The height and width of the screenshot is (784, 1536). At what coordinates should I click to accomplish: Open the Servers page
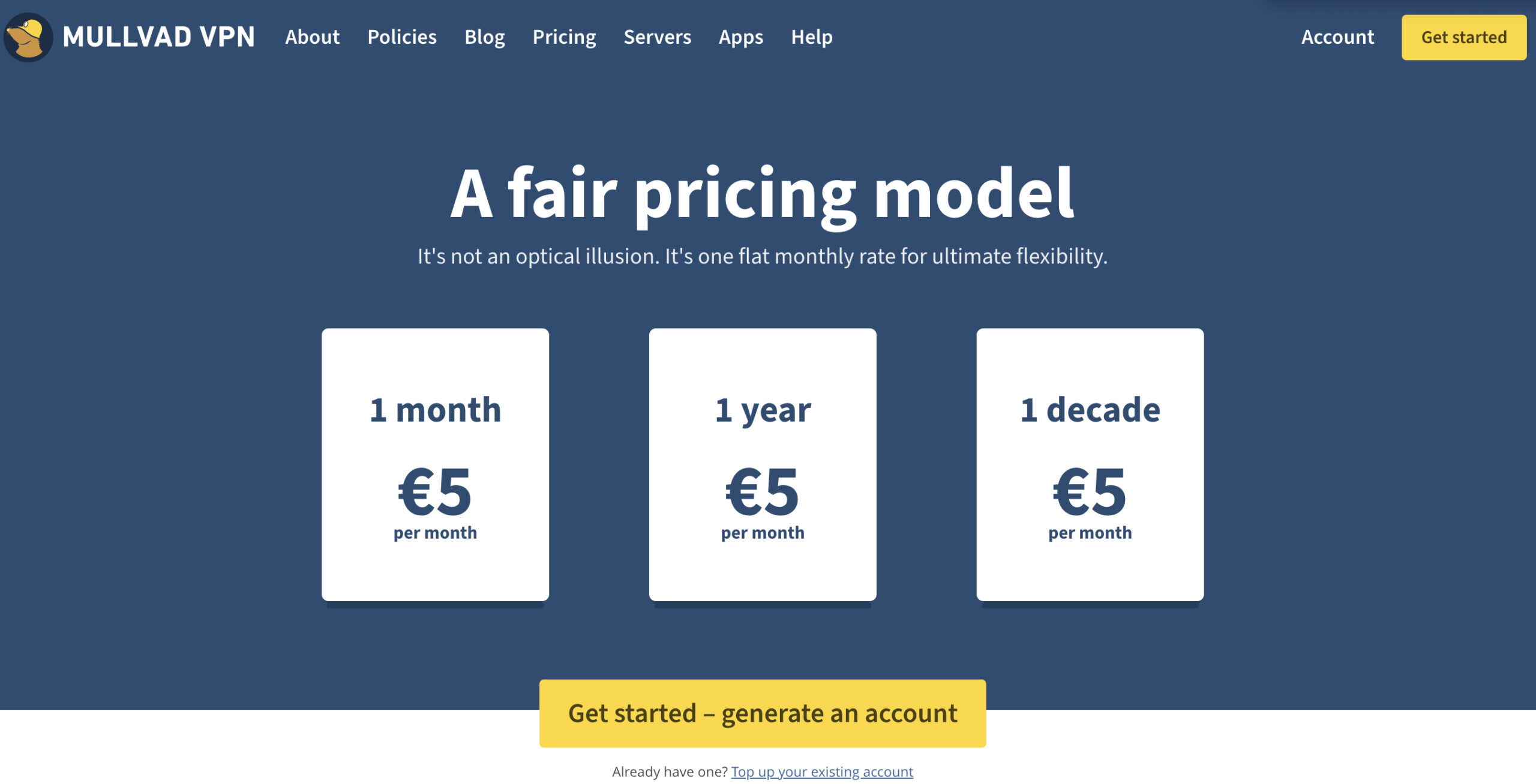pyautogui.click(x=657, y=36)
